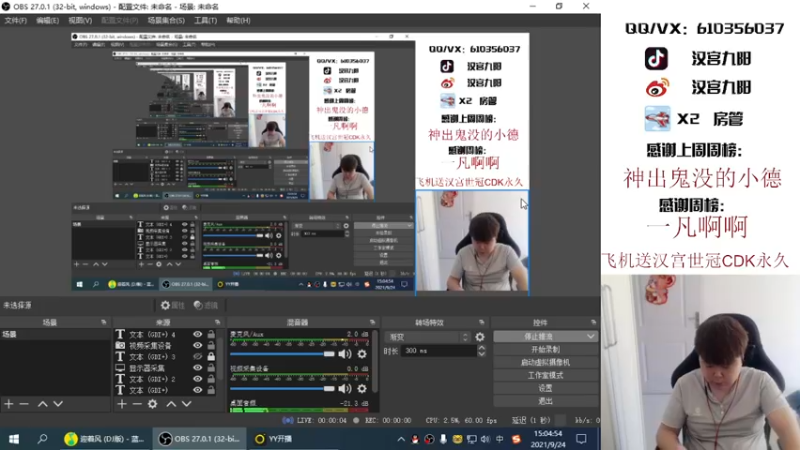800x450 pixels.
Task: Float the 来源 dock panel
Action: 217,322
